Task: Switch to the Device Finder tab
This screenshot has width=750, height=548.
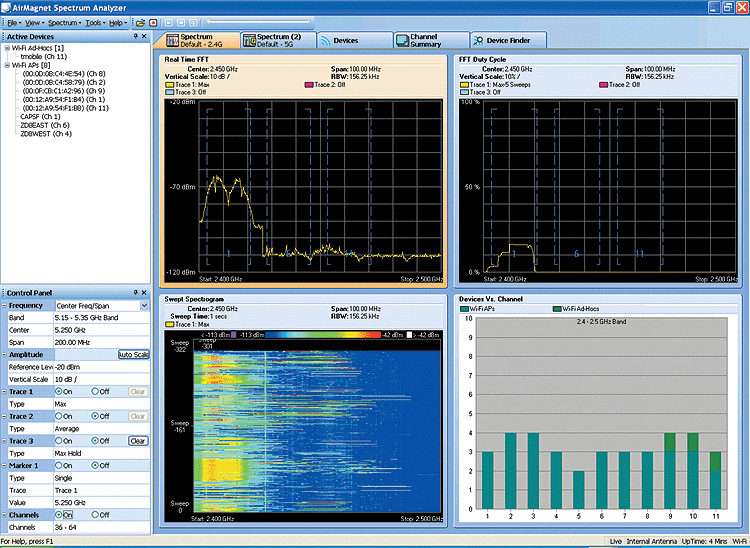Action: coord(508,40)
